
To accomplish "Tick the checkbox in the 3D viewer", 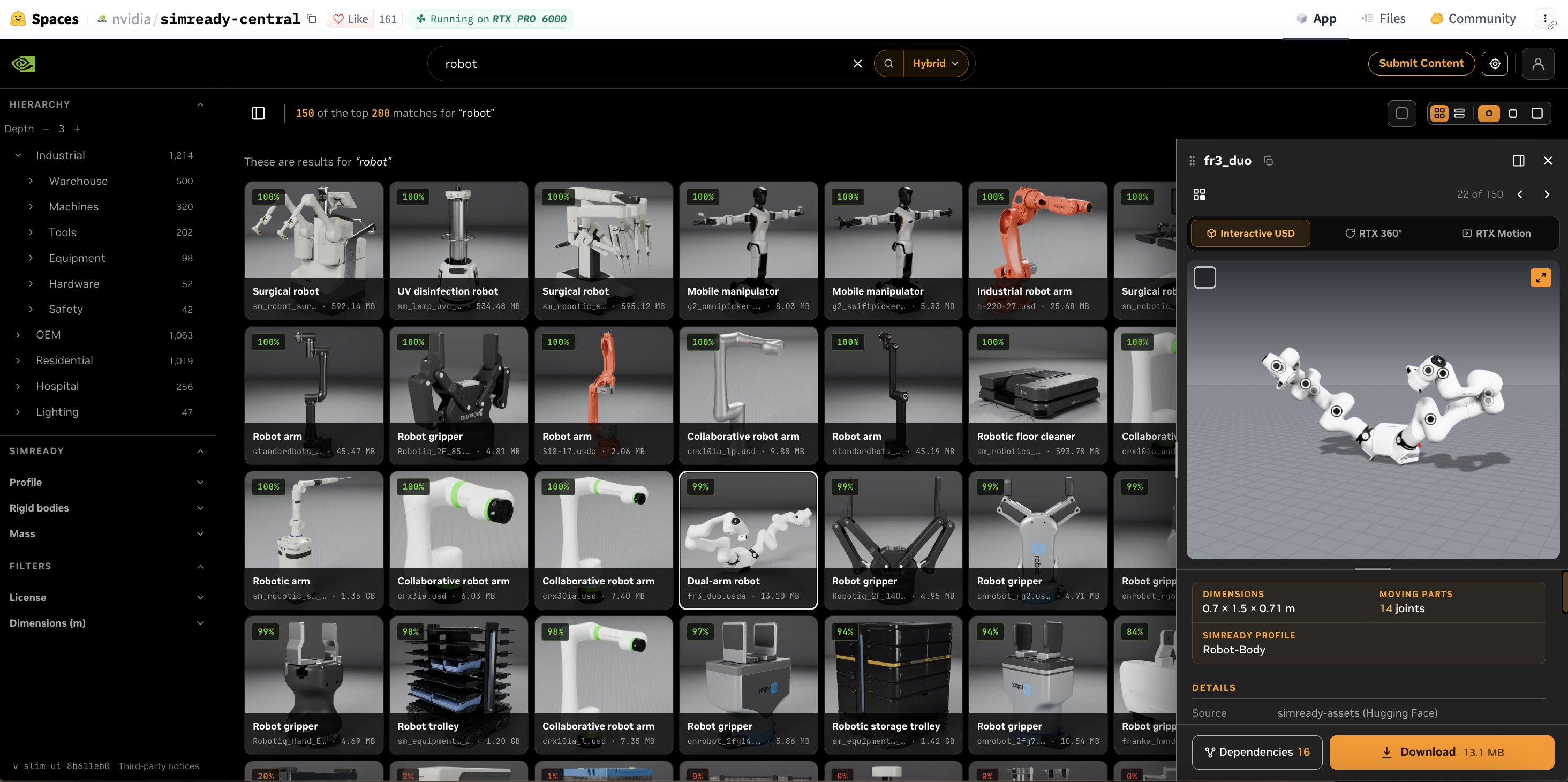I will [x=1204, y=278].
